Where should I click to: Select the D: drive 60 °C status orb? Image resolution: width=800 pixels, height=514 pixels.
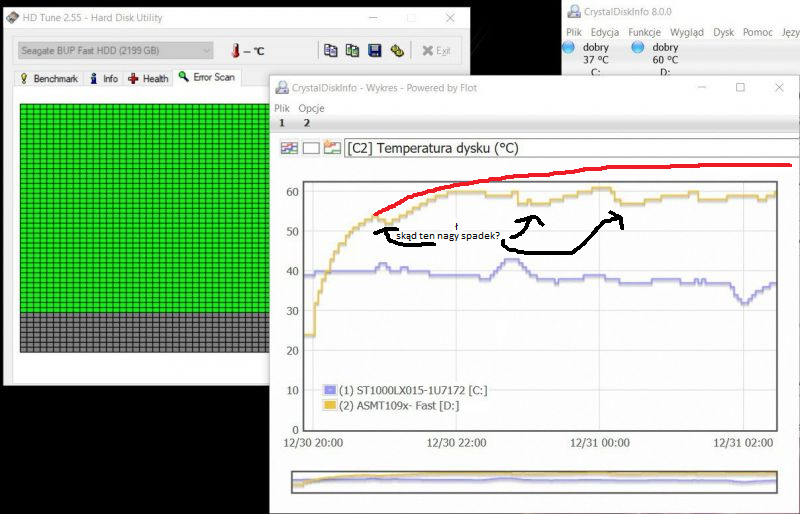point(637,47)
